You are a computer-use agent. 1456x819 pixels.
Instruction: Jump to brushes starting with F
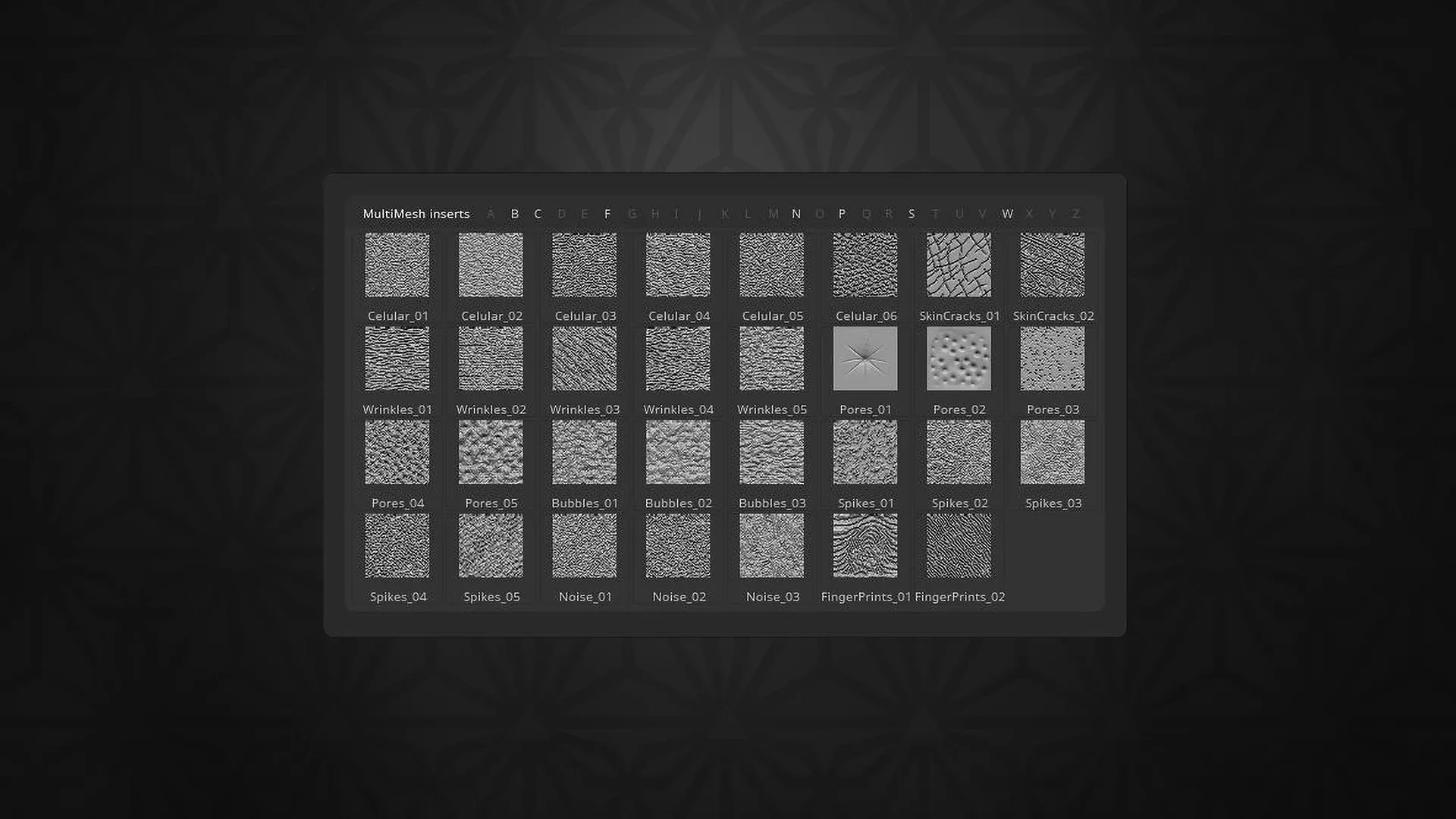607,214
